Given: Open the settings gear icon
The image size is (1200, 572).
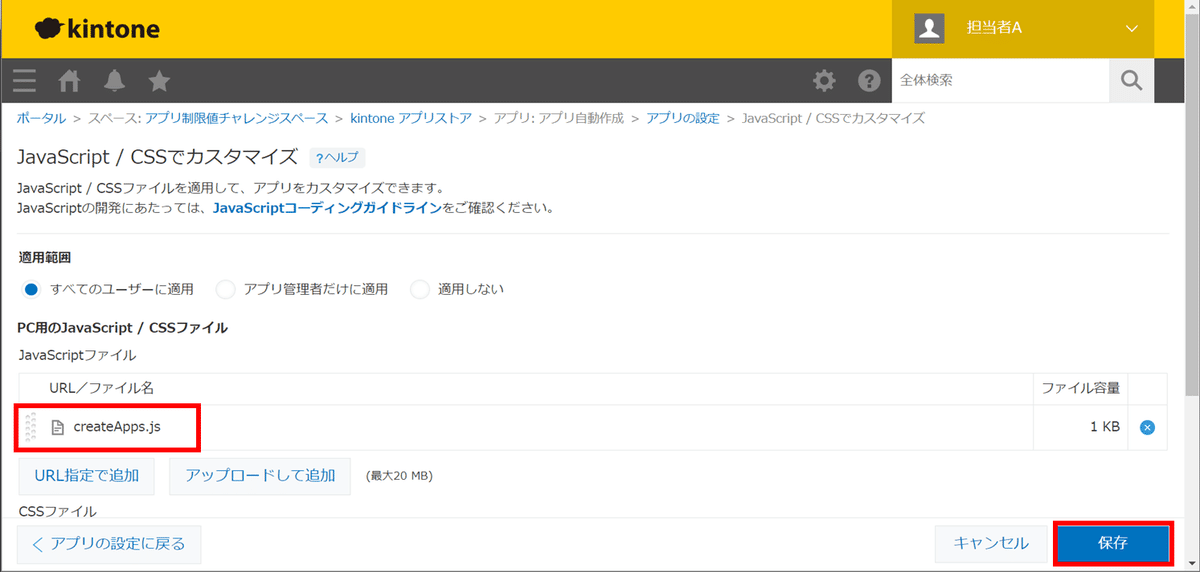Looking at the screenshot, I should pyautogui.click(x=824, y=81).
